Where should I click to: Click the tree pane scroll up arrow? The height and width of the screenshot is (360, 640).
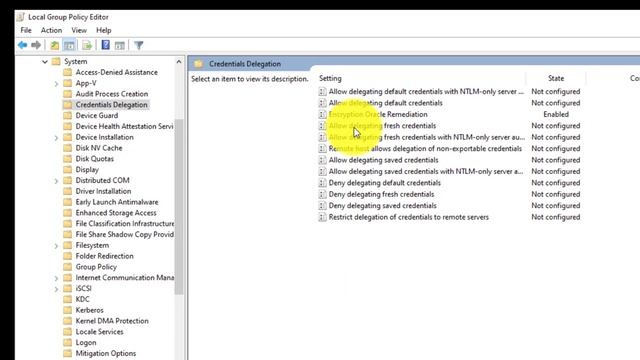tap(179, 62)
